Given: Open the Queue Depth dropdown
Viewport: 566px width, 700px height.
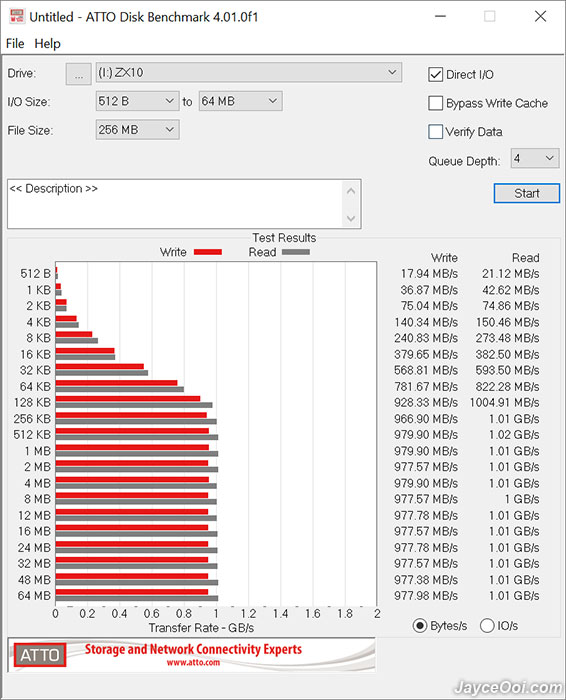Looking at the screenshot, I should tap(535, 158).
